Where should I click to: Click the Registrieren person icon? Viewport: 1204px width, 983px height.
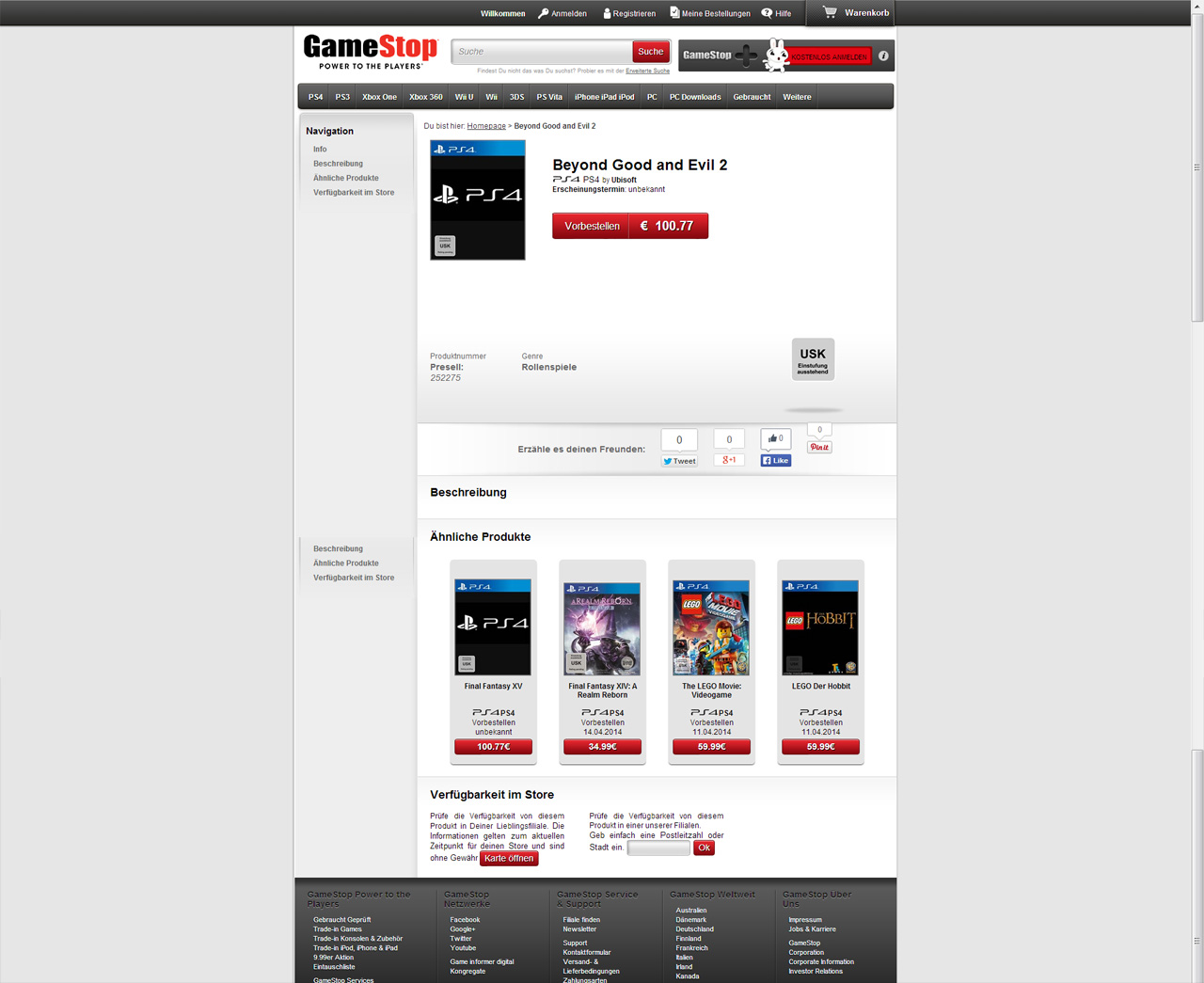click(x=606, y=13)
